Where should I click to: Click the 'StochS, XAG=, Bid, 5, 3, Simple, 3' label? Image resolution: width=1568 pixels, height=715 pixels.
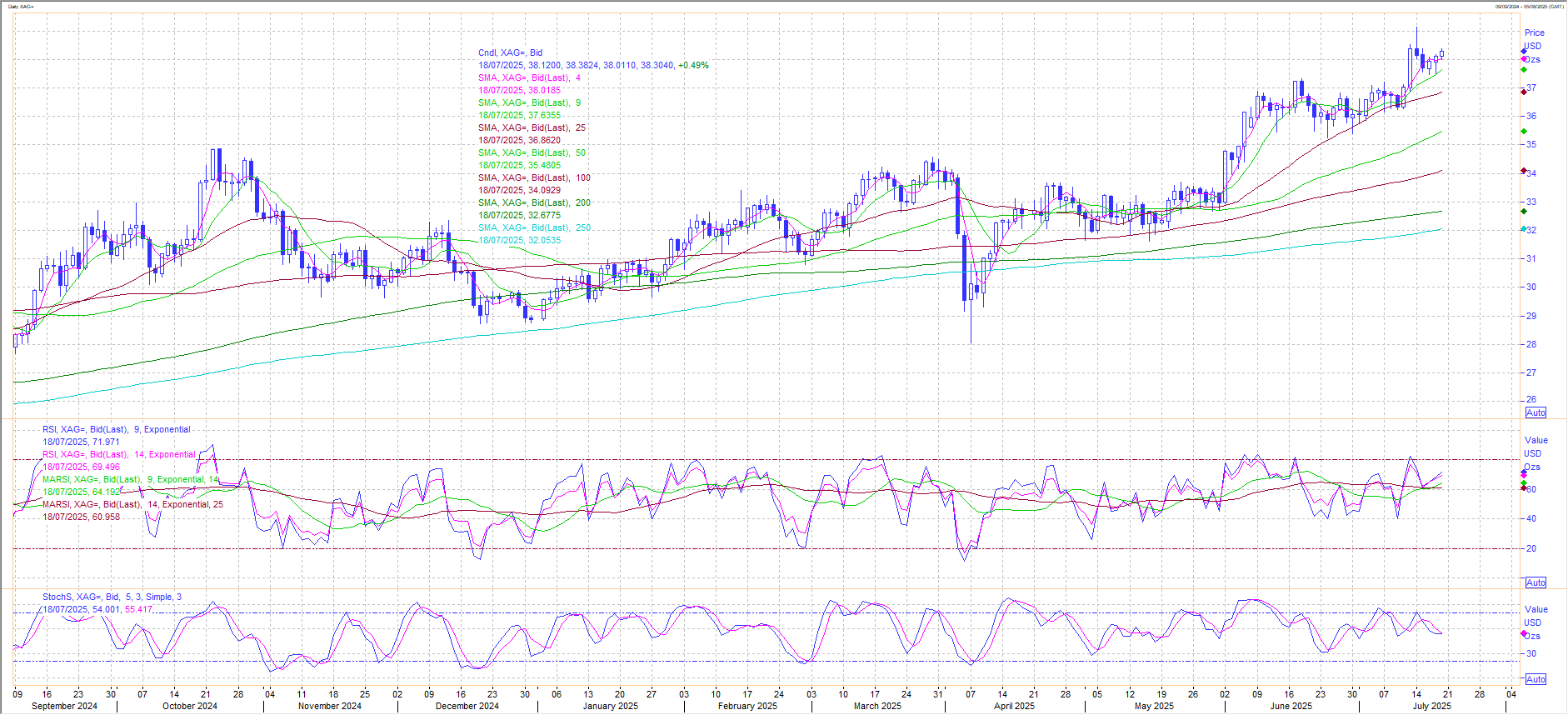[x=112, y=597]
